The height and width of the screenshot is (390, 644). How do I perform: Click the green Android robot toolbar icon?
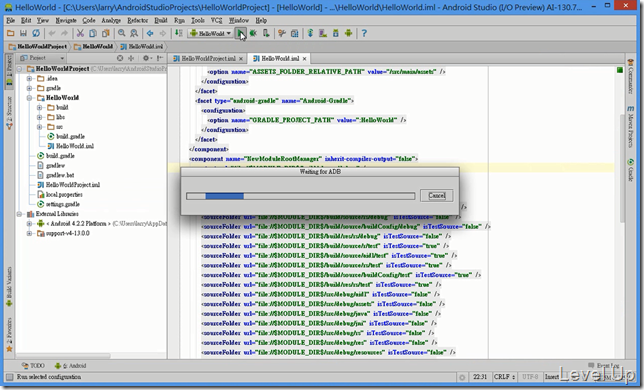pos(348,33)
